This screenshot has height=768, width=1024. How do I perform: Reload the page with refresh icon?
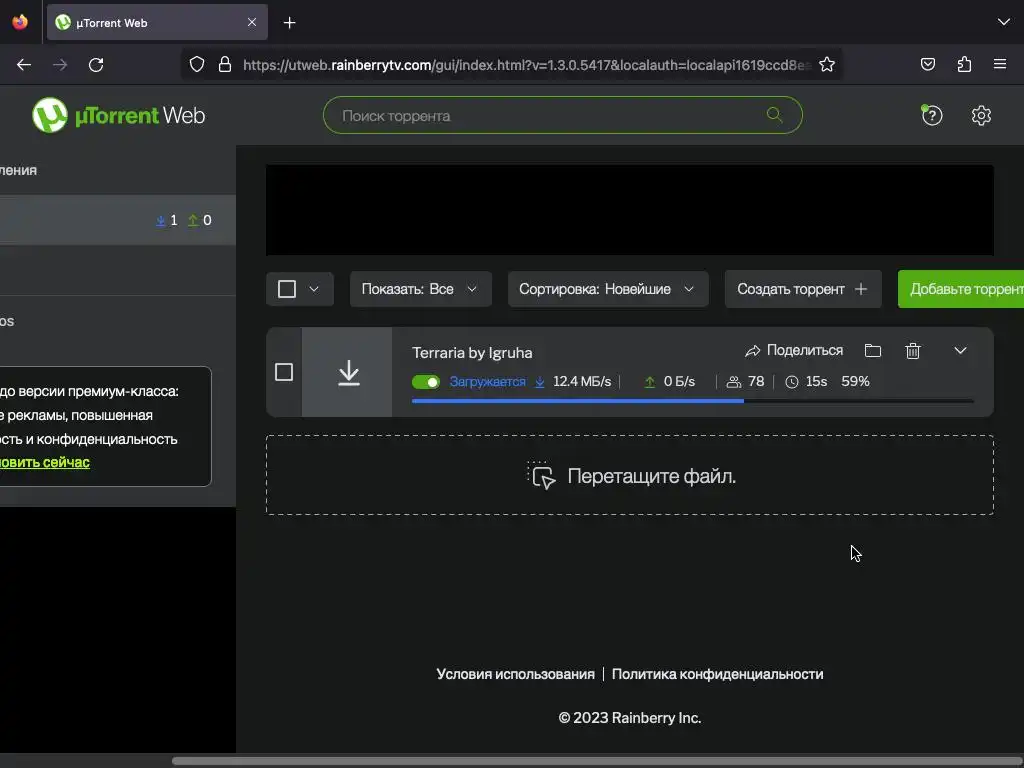click(96, 65)
